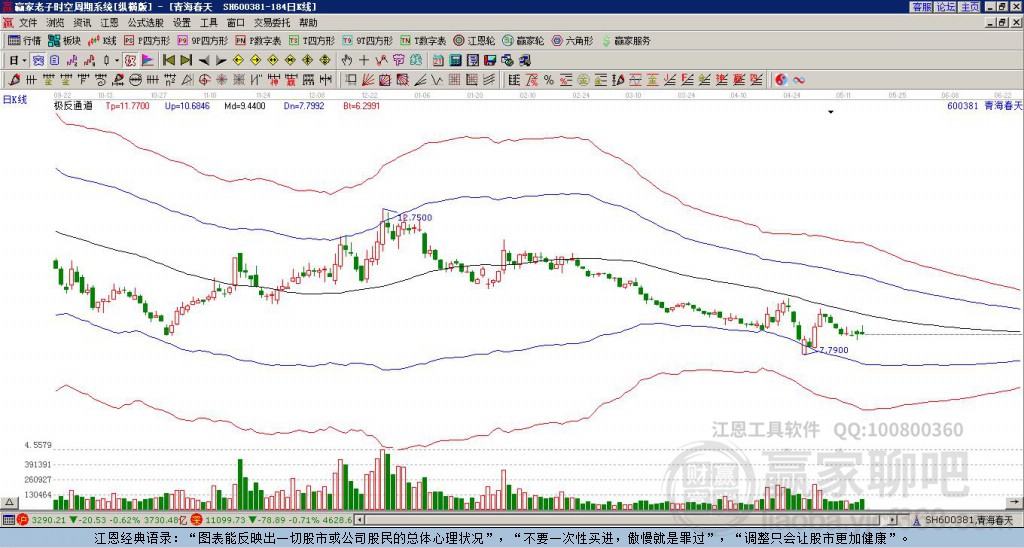Open the 资讯 menu
The height and width of the screenshot is (548, 1024).
pos(82,23)
